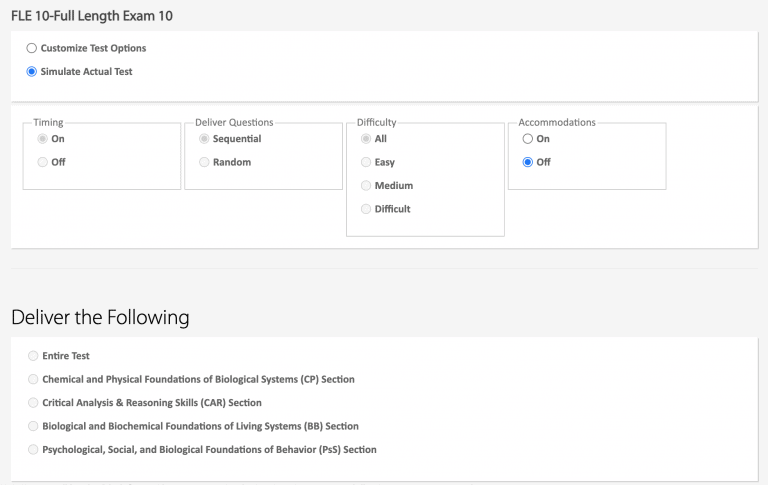Set difficulty to Medium

point(366,186)
